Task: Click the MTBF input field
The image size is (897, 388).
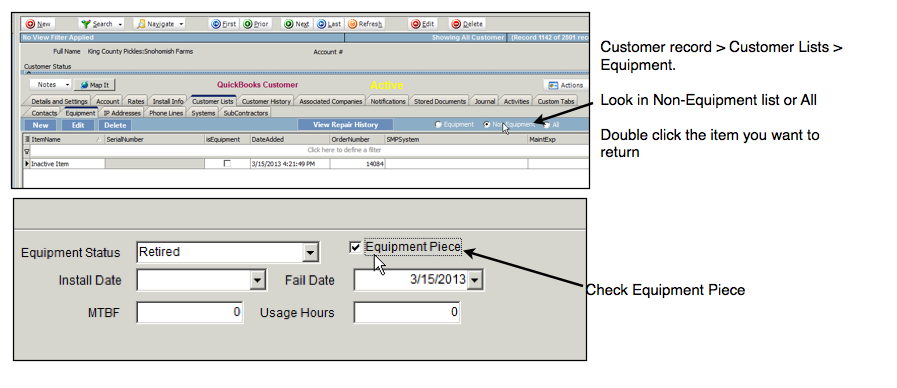Action: point(190,312)
